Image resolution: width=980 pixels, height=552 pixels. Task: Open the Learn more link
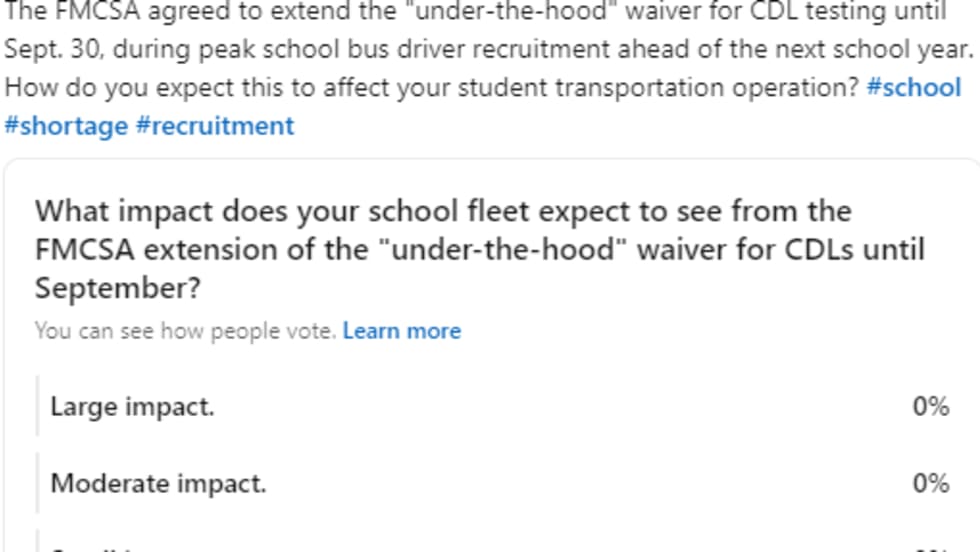(x=402, y=331)
